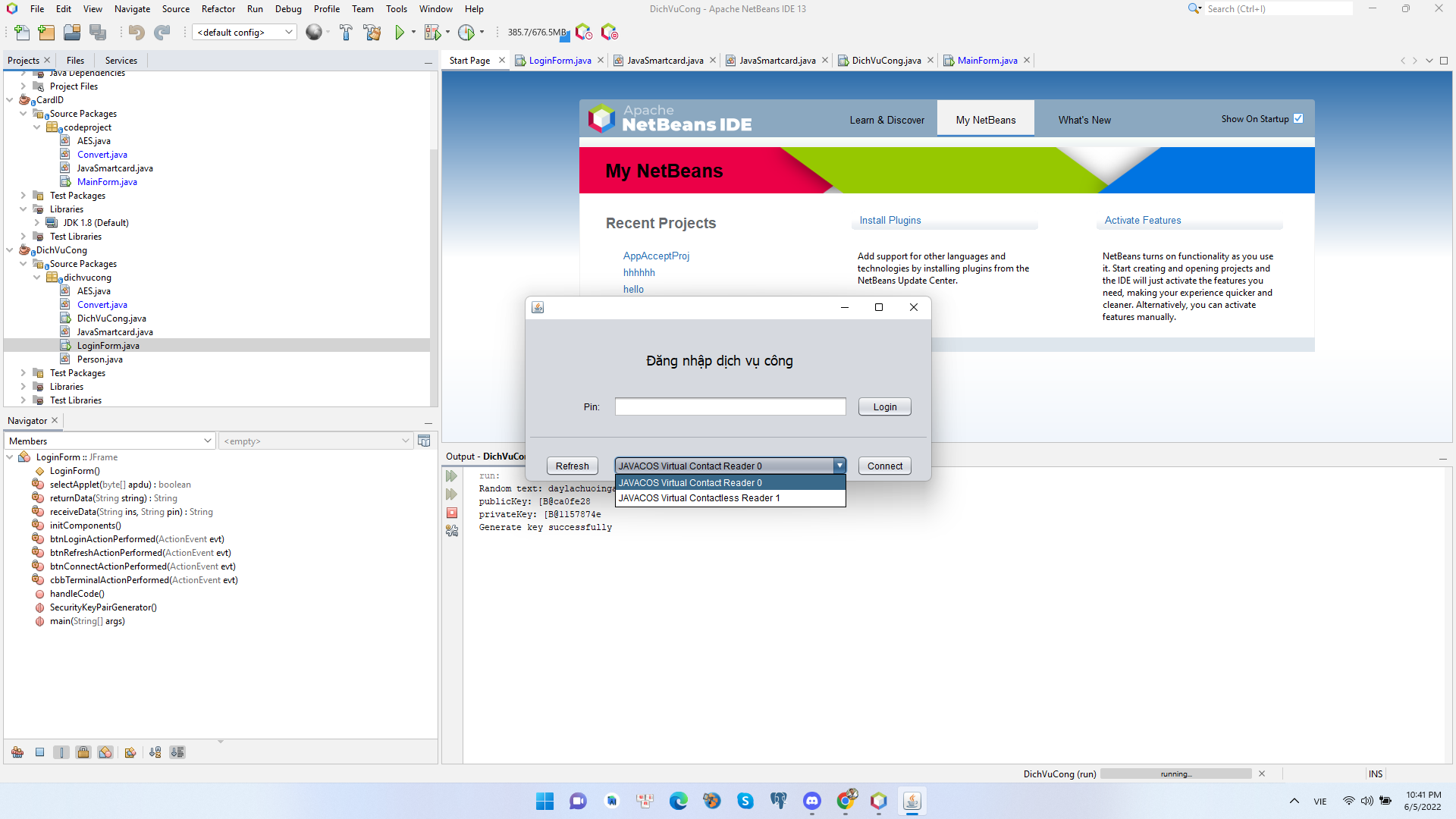Open the default config dropdown
Screen dimensions: 1456x819
pyautogui.click(x=286, y=32)
